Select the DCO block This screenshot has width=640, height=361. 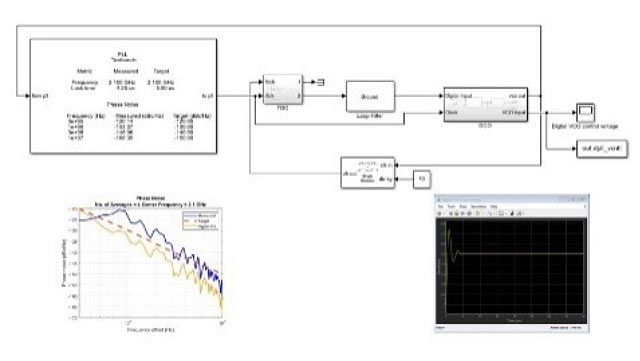pos(486,105)
